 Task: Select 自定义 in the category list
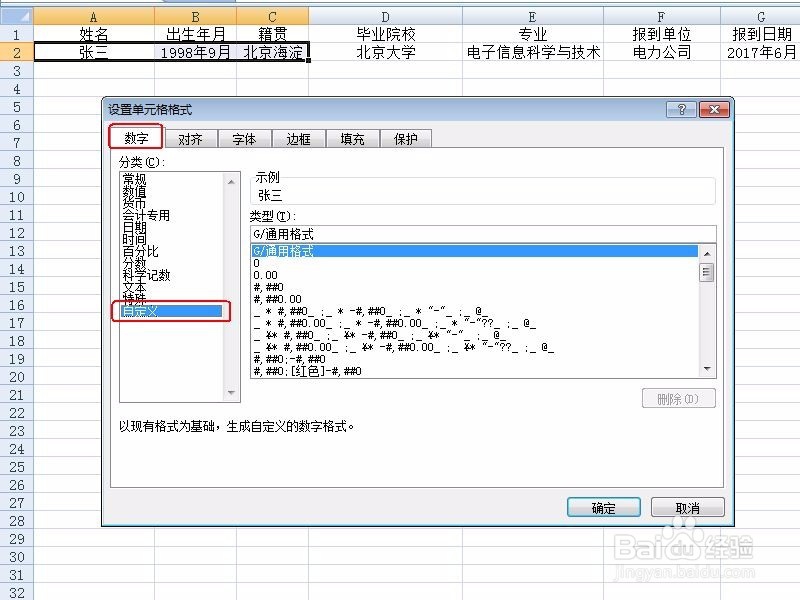(x=171, y=311)
